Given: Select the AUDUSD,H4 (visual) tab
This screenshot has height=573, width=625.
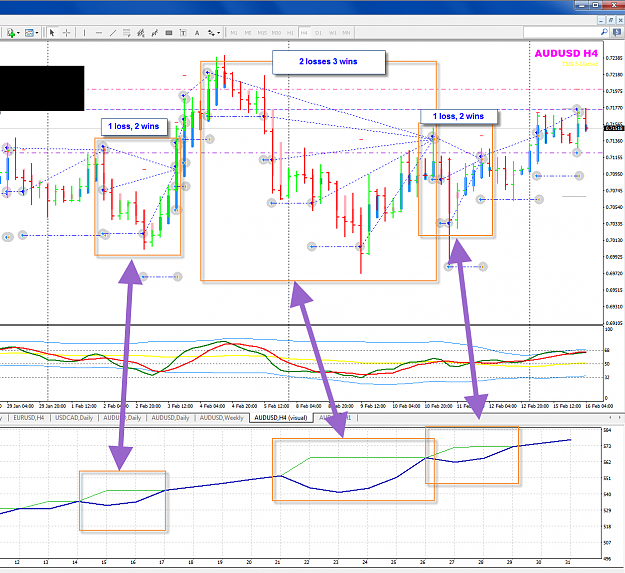Looking at the screenshot, I should [x=281, y=418].
